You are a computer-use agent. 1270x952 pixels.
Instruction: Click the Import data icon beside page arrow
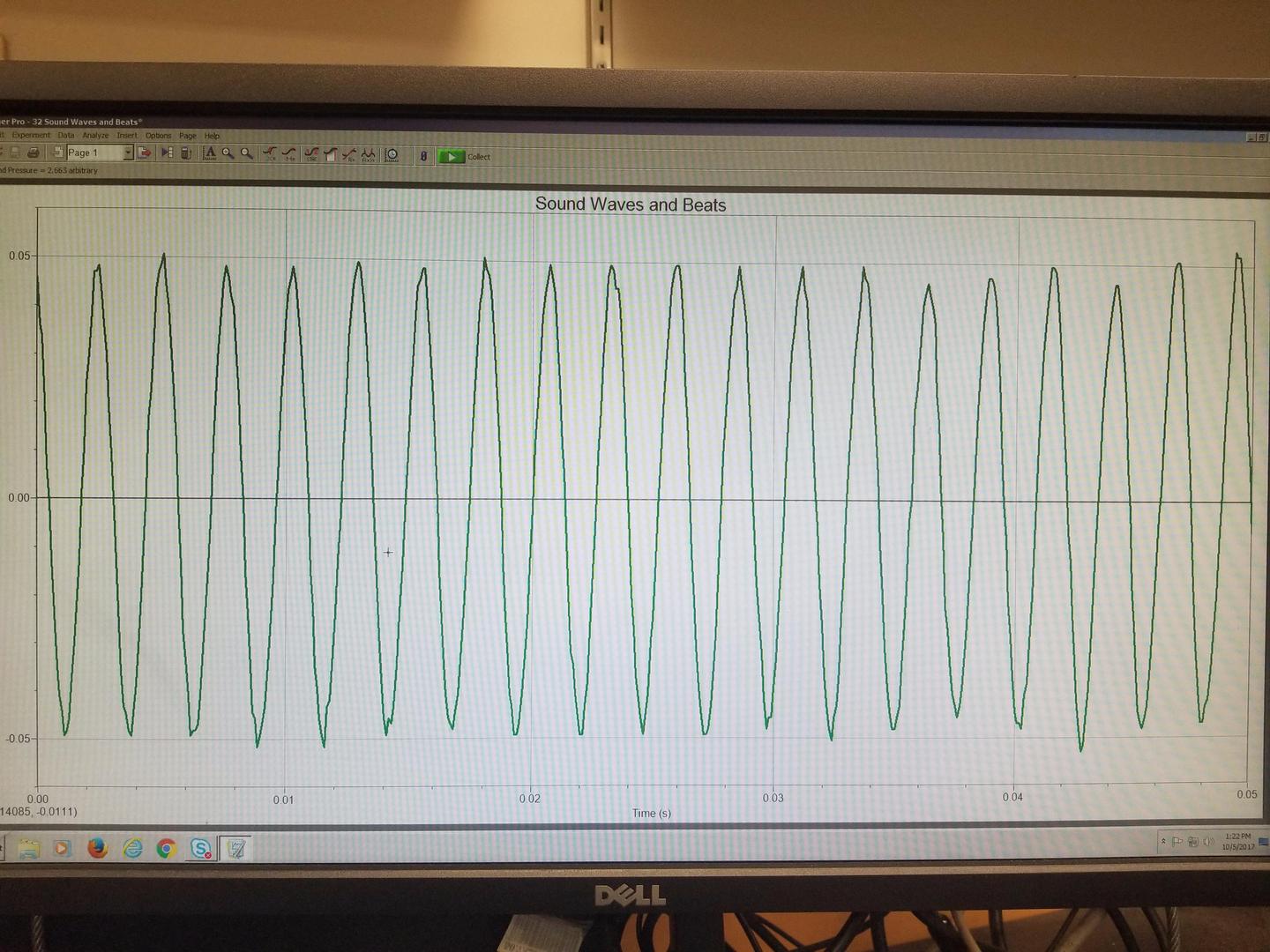pos(167,152)
